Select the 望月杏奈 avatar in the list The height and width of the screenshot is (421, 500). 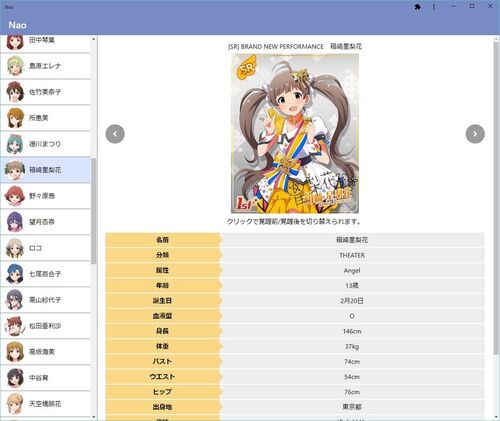coord(15,222)
